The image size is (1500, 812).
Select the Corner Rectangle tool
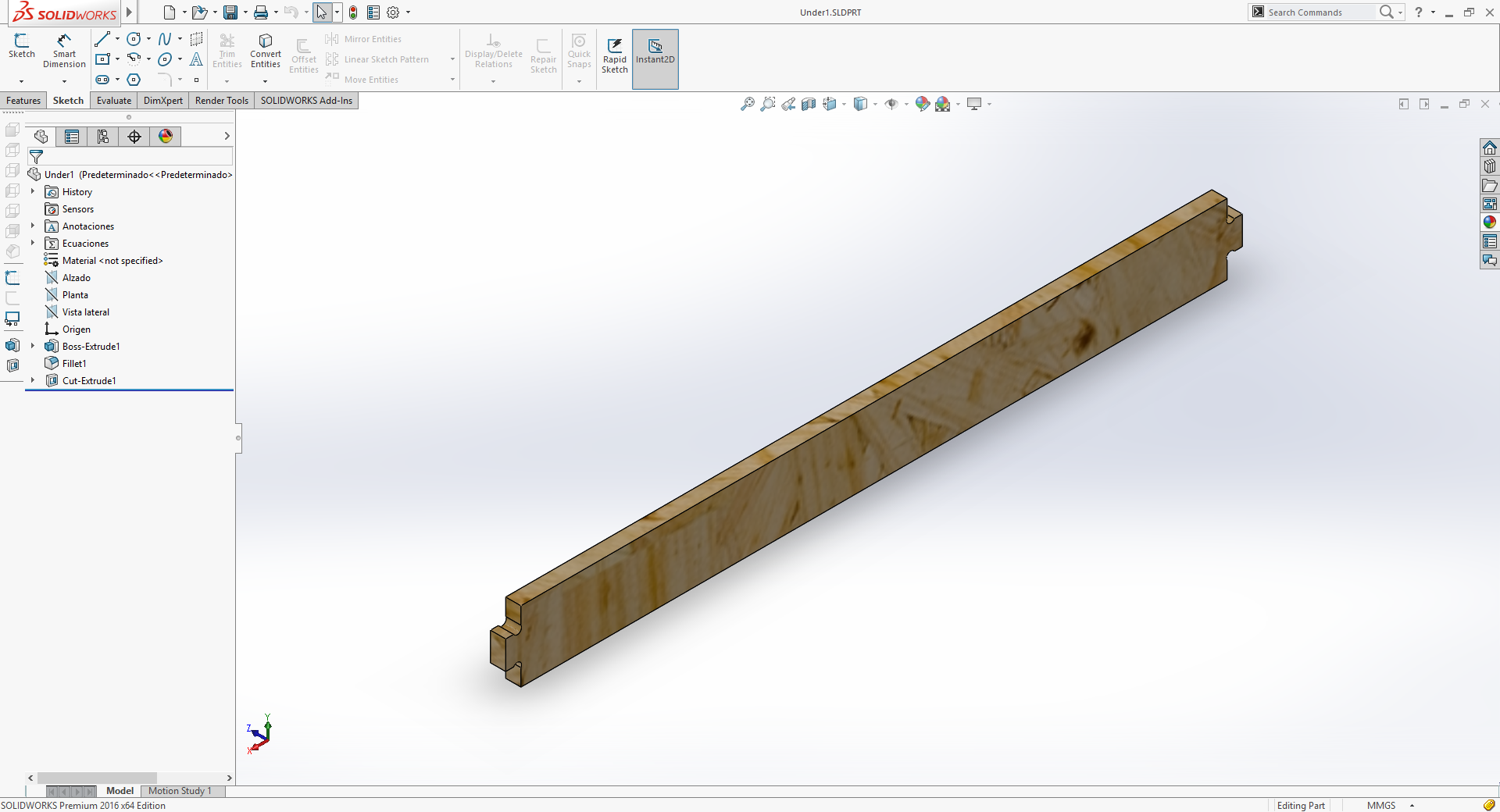[x=102, y=59]
